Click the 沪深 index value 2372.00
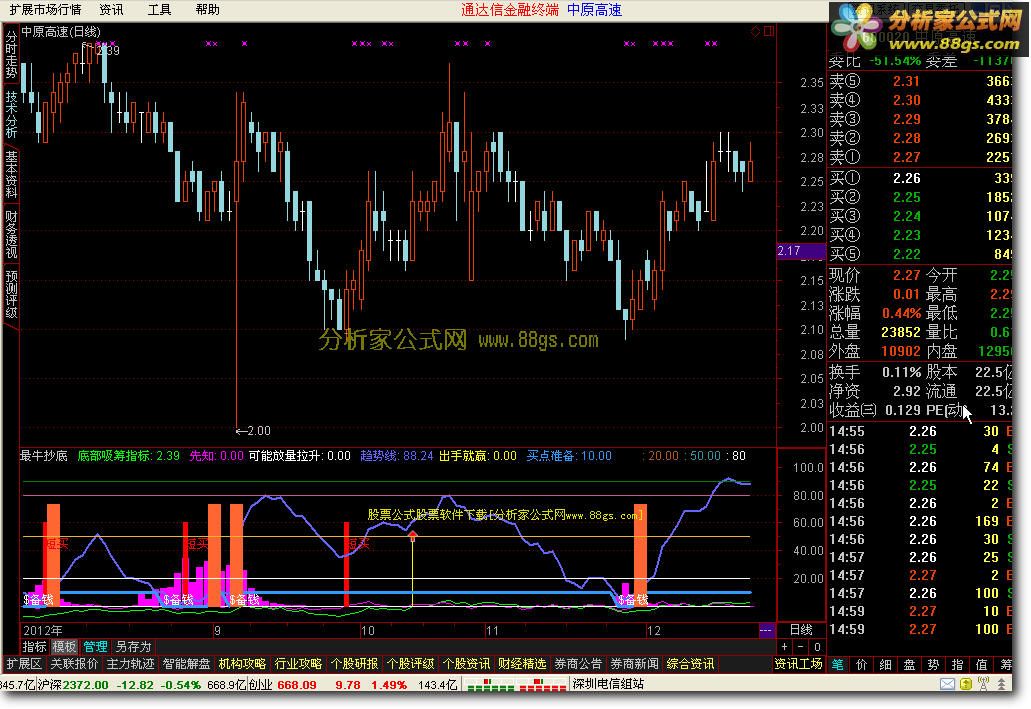Screen dimensions: 1031x709 85,685
